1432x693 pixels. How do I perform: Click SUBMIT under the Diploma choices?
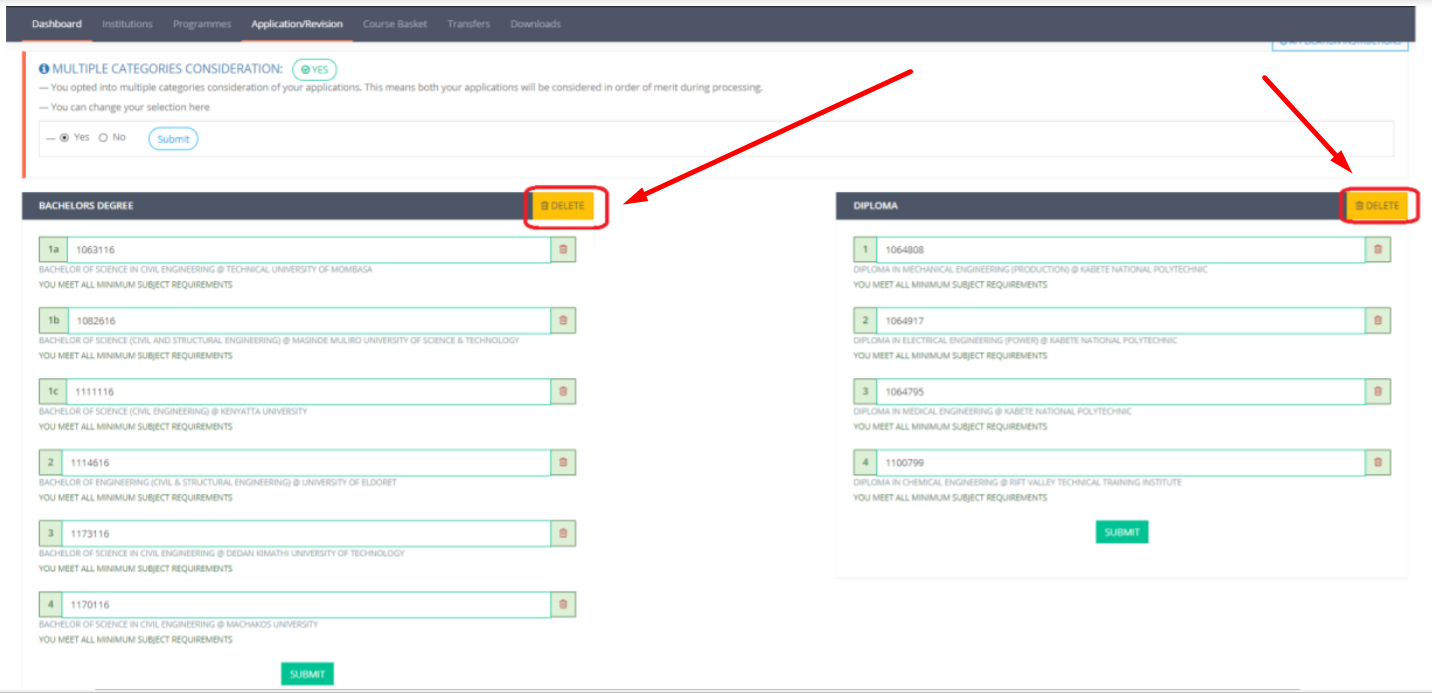tap(1121, 532)
